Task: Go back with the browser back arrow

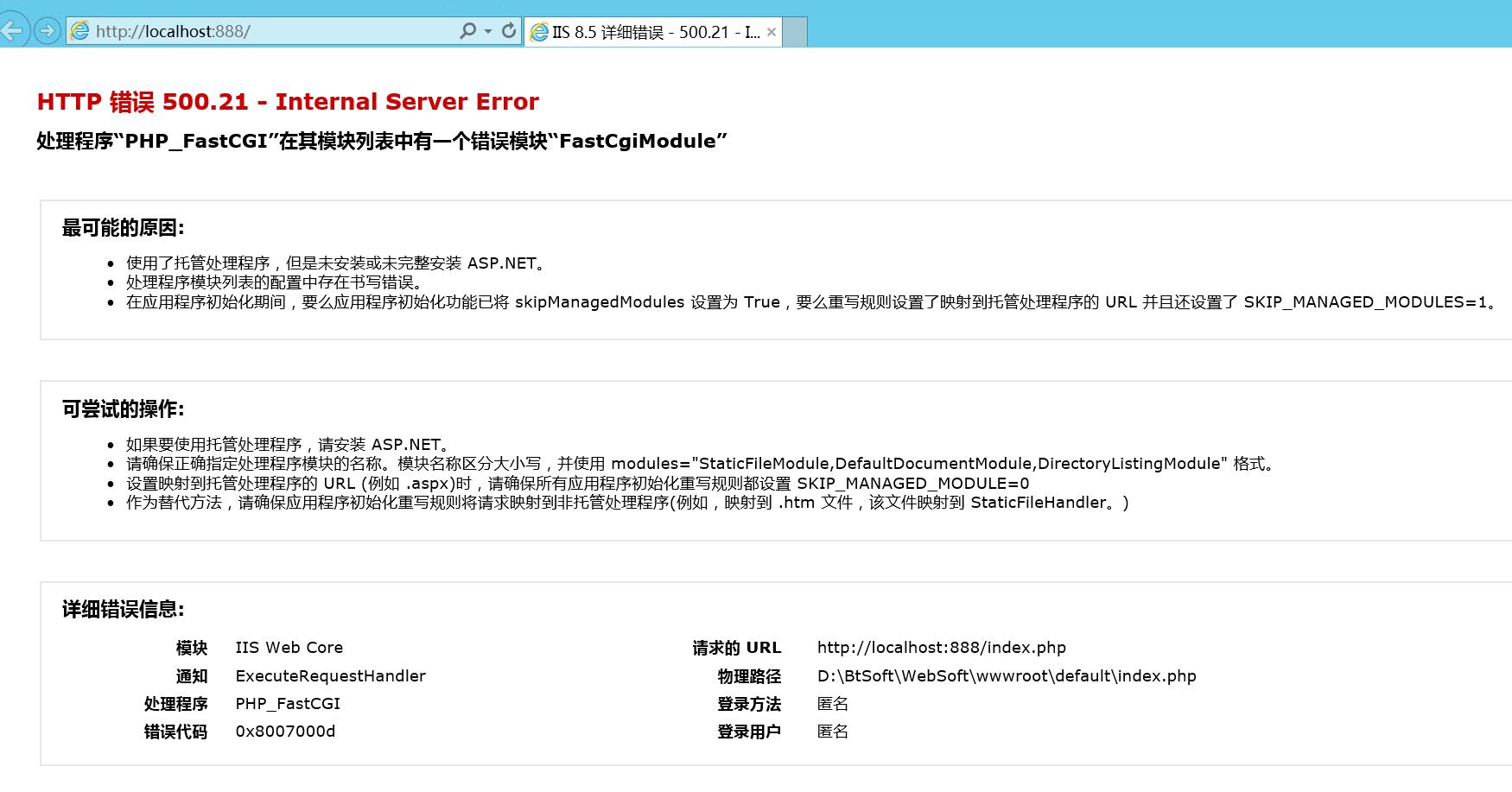Action: pos(12,31)
